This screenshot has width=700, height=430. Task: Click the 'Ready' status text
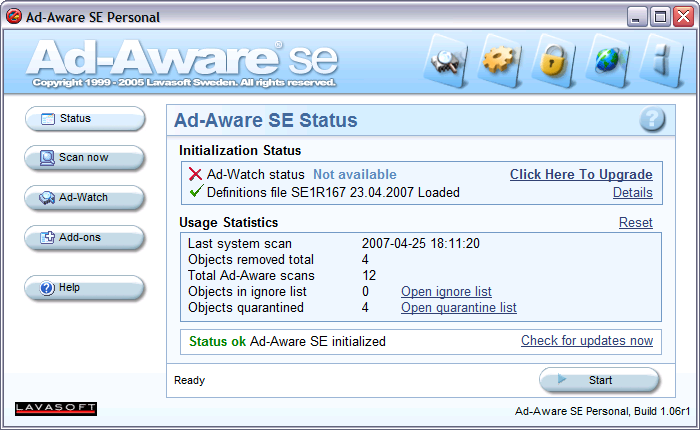click(189, 380)
